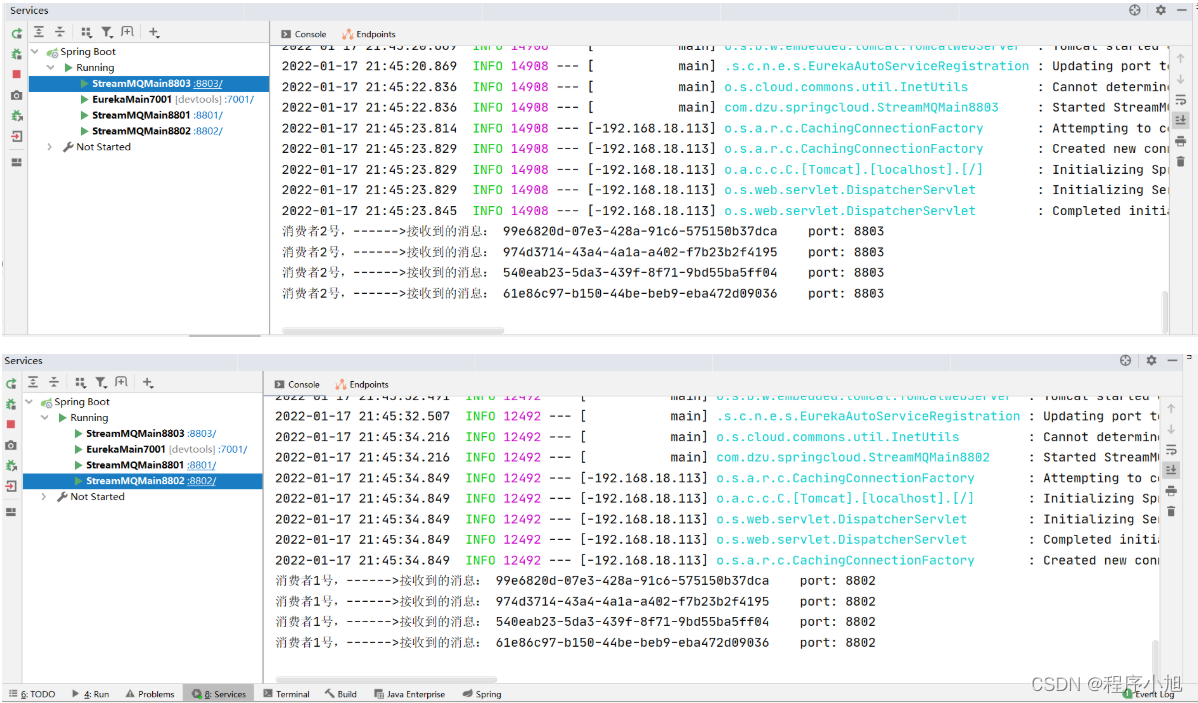Click layout icon in upper Services panel sidebar
The height and width of the screenshot is (703, 1198).
(16, 162)
